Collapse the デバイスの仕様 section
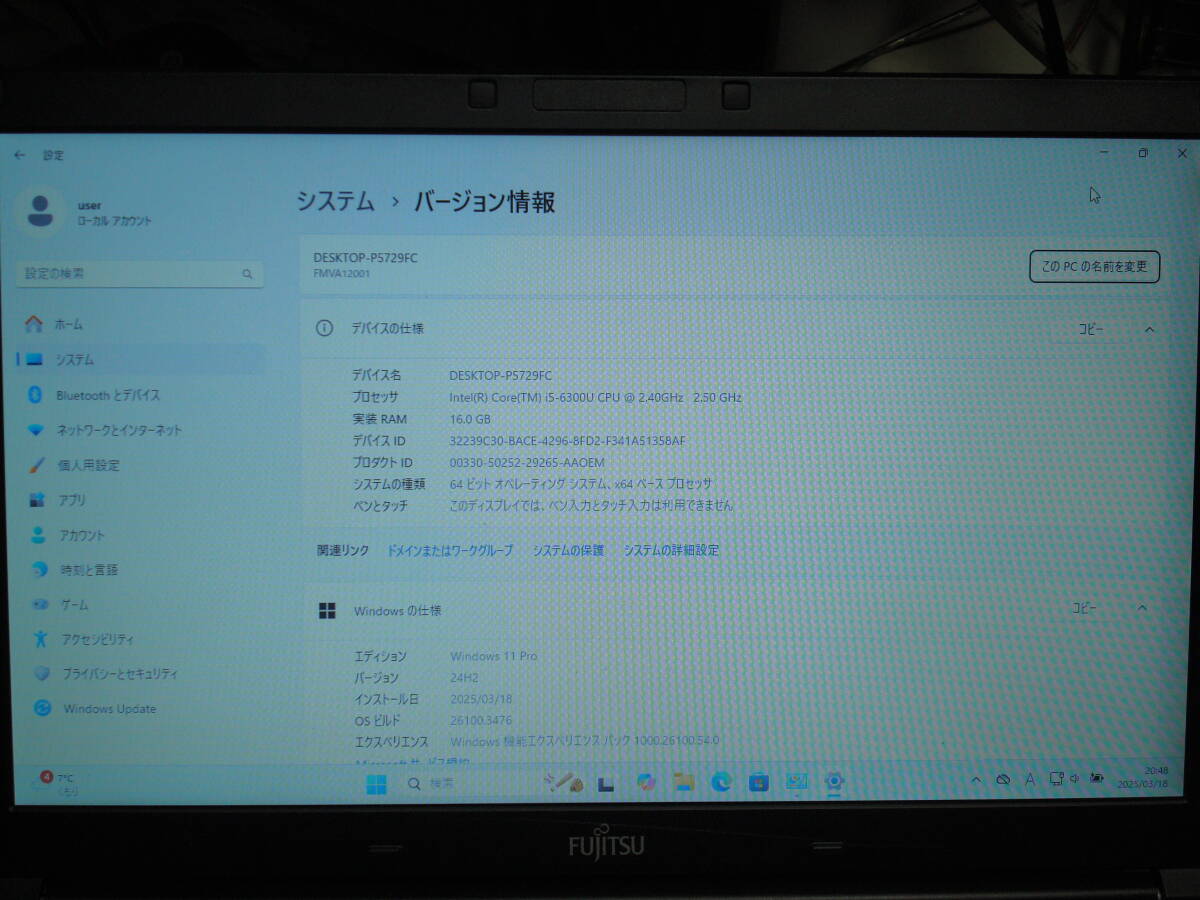Screen dimensions: 1200x900 tap(1149, 329)
